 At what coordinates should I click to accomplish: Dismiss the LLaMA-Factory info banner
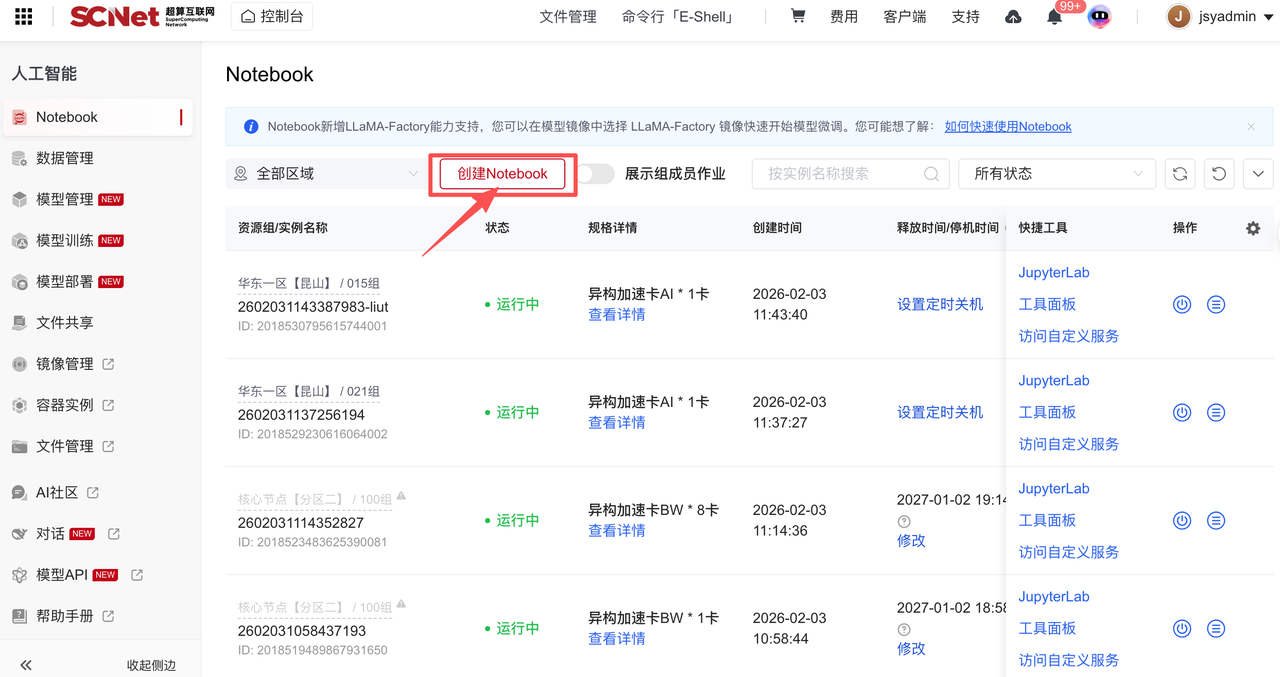click(1251, 127)
